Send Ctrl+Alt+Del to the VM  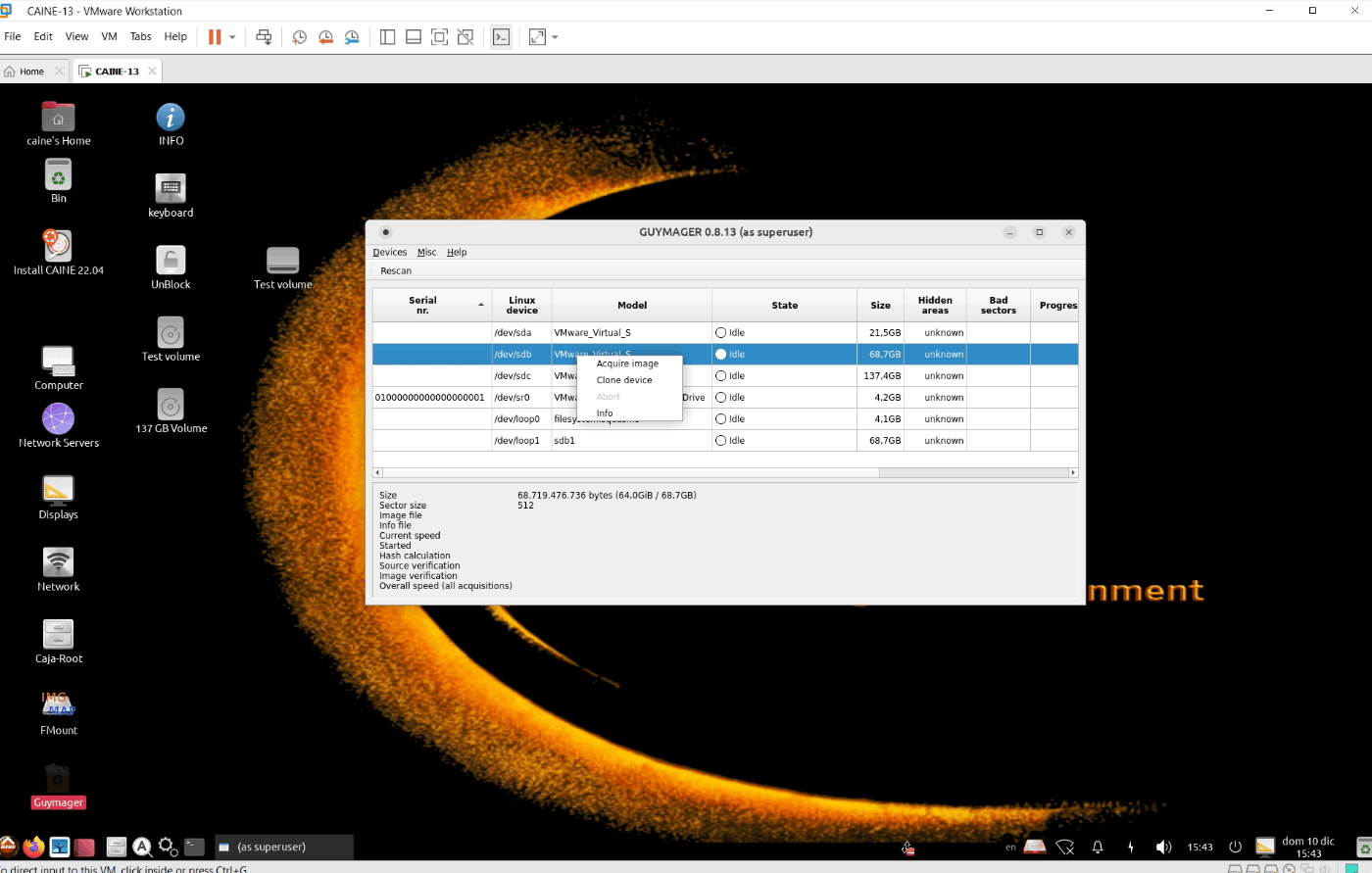tap(264, 37)
